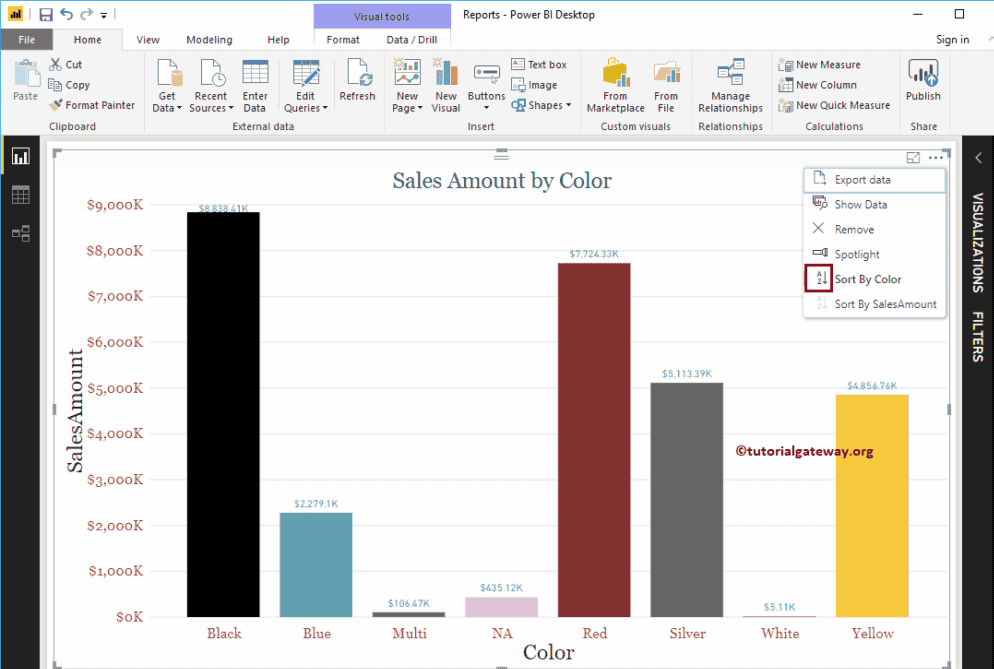Click the Sign in link
The image size is (994, 669).
[x=952, y=39]
